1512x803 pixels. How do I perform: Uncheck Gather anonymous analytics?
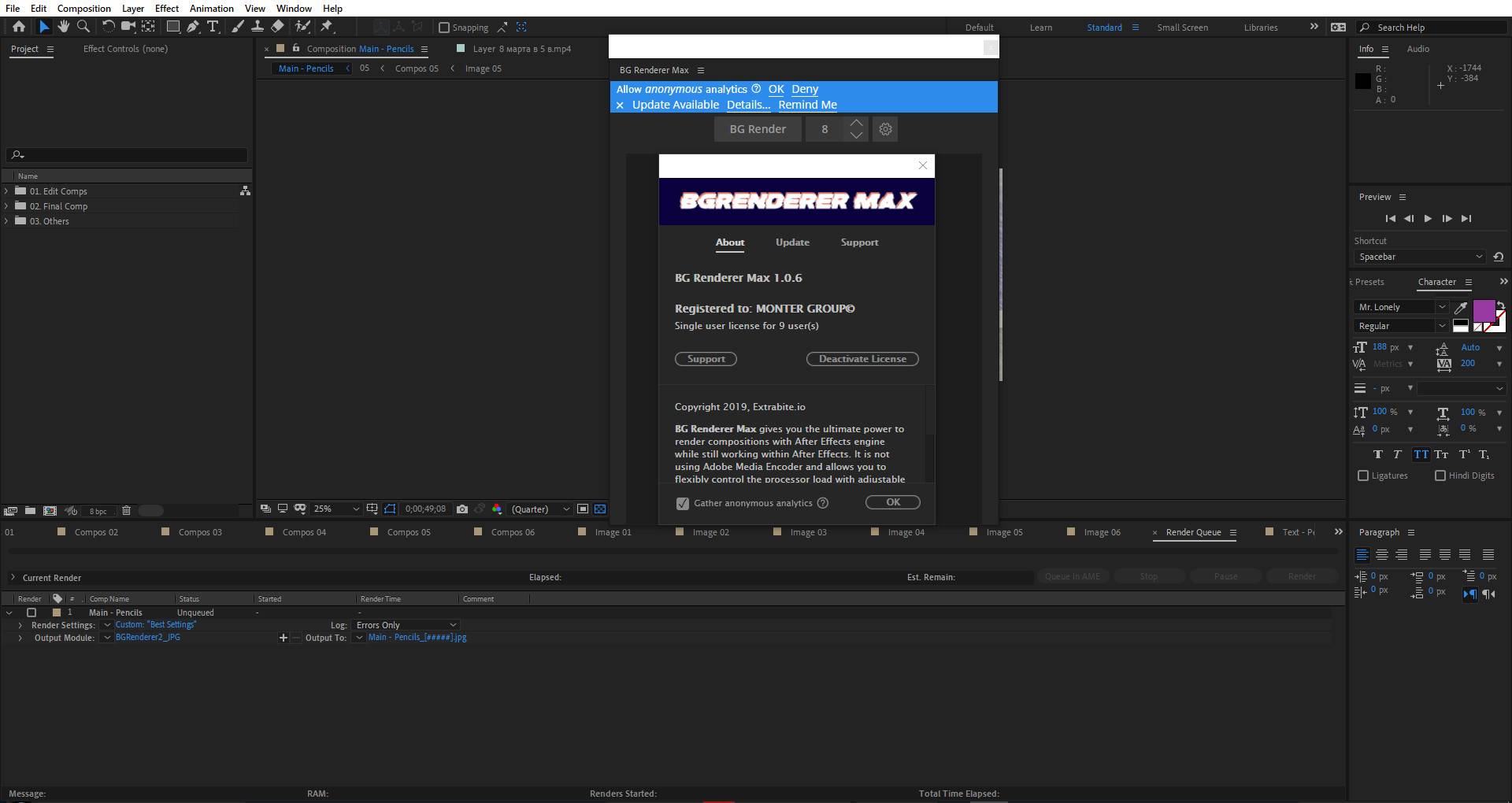[x=683, y=503]
